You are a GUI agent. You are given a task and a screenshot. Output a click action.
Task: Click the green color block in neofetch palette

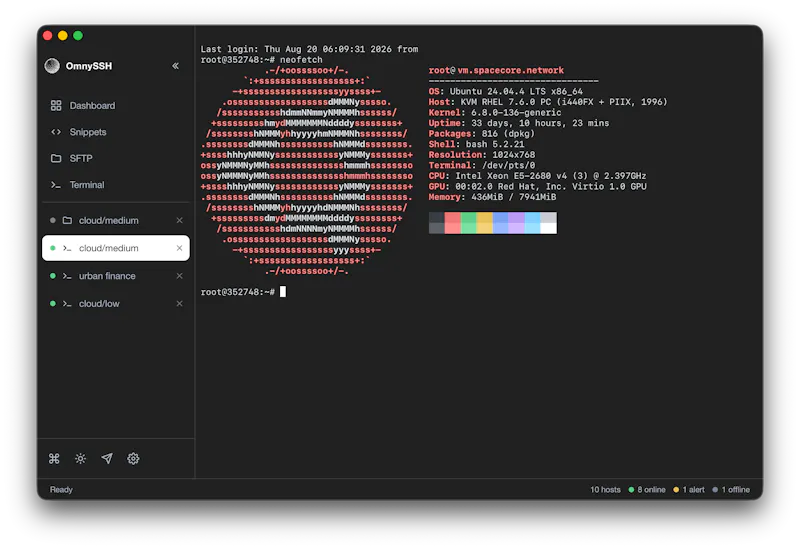coord(468,223)
